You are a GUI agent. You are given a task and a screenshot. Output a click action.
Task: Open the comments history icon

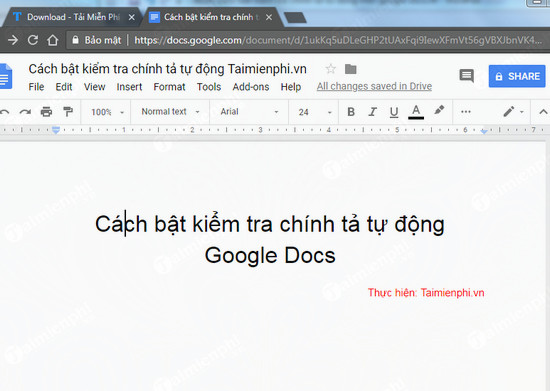pos(467,76)
